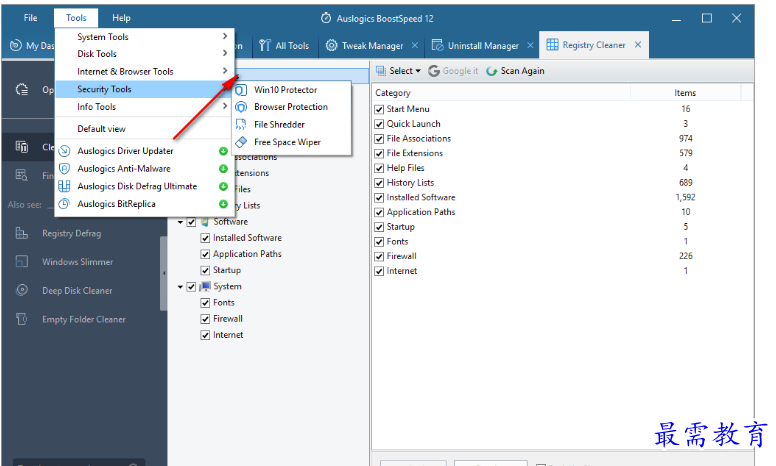The height and width of the screenshot is (466, 776).
Task: Close the Registry Cleaner tab
Action: point(638,45)
